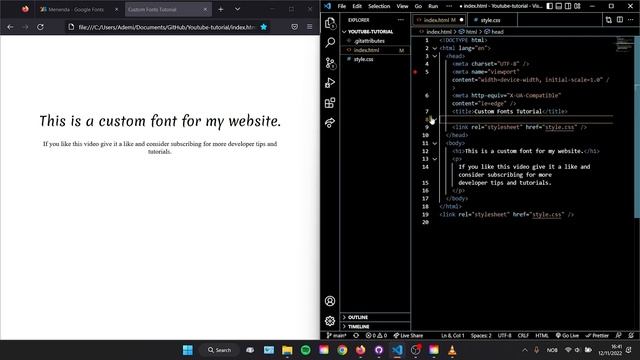Click the Pocket save icon in Firefox
The width and height of the screenshot is (640, 360).
click(295, 27)
